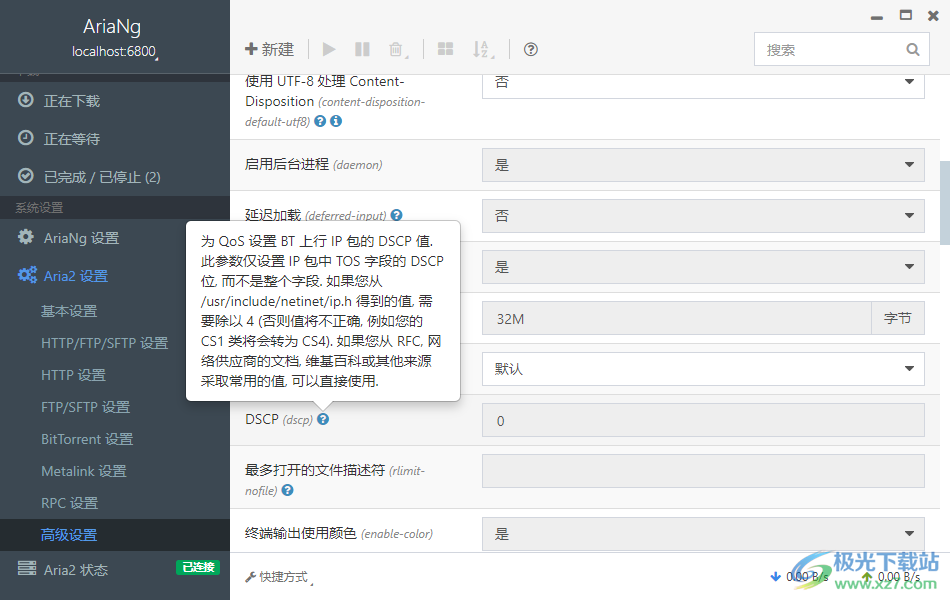Start selected tasks with the play icon
The height and width of the screenshot is (600, 950).
pos(329,49)
